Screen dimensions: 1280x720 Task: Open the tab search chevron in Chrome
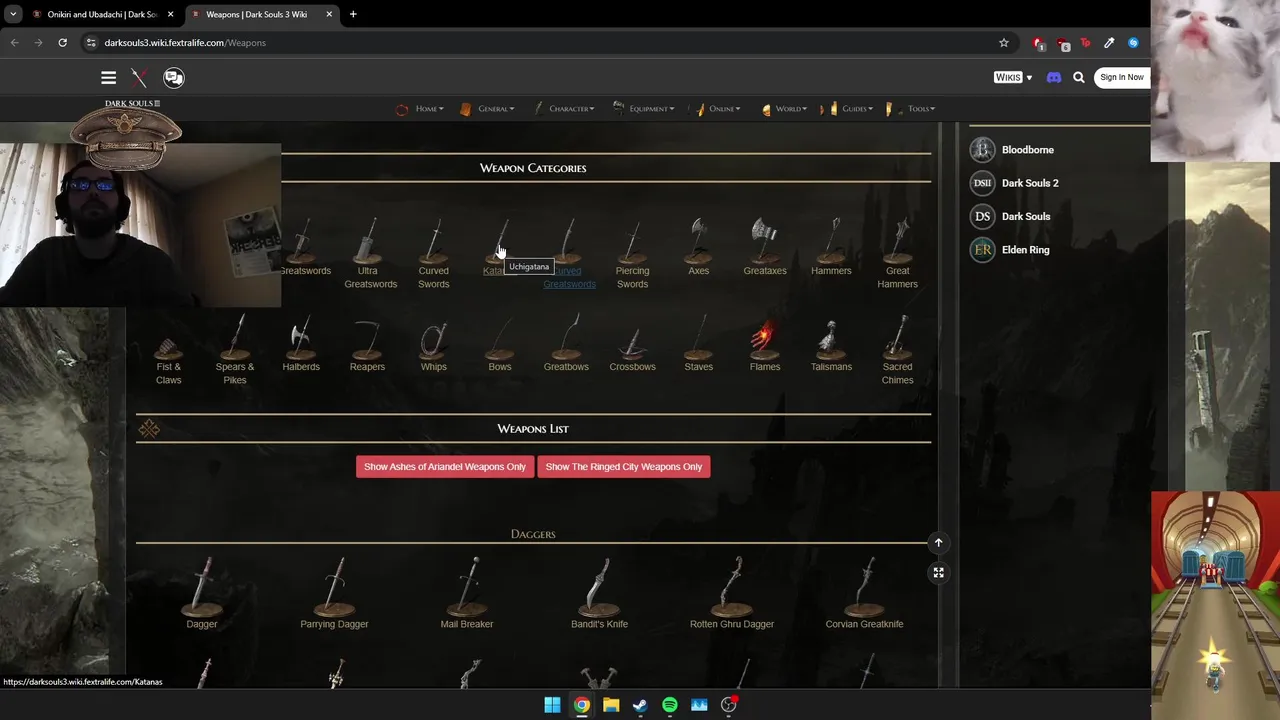click(13, 14)
